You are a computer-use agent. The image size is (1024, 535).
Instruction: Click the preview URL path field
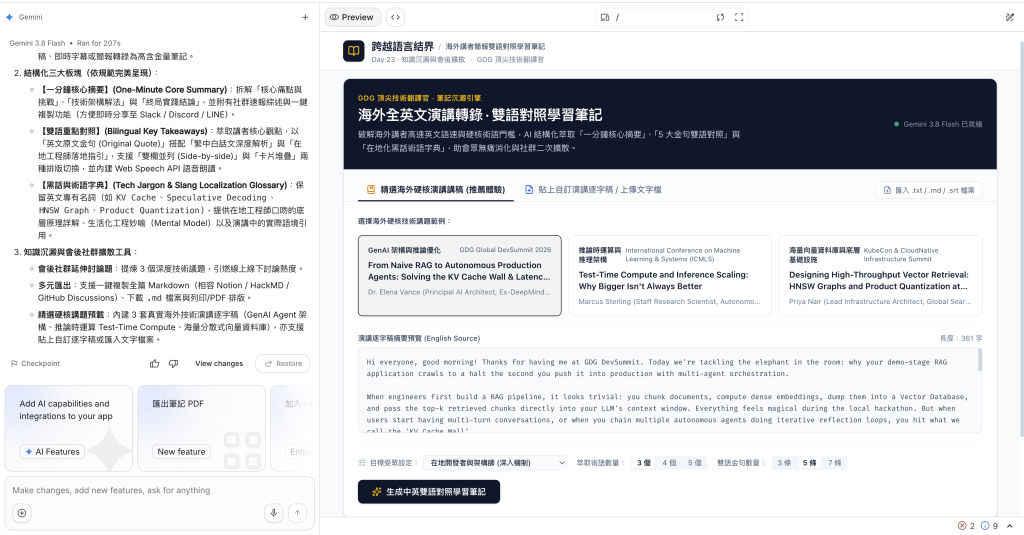[663, 18]
